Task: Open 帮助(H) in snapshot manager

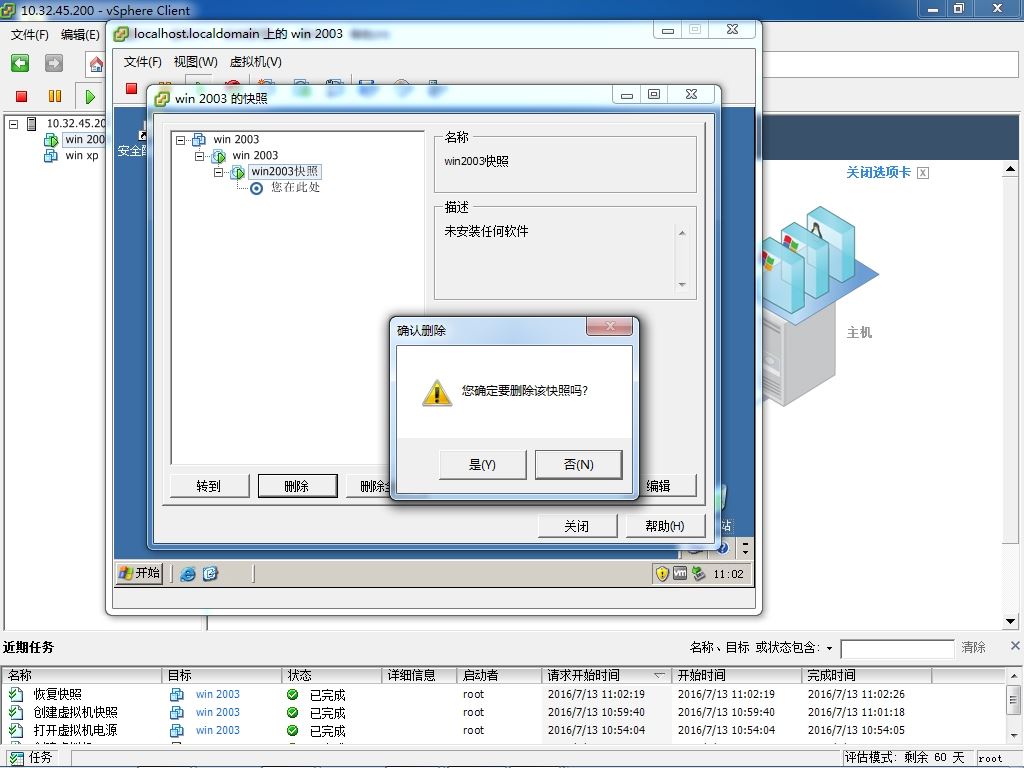Action: tap(665, 526)
